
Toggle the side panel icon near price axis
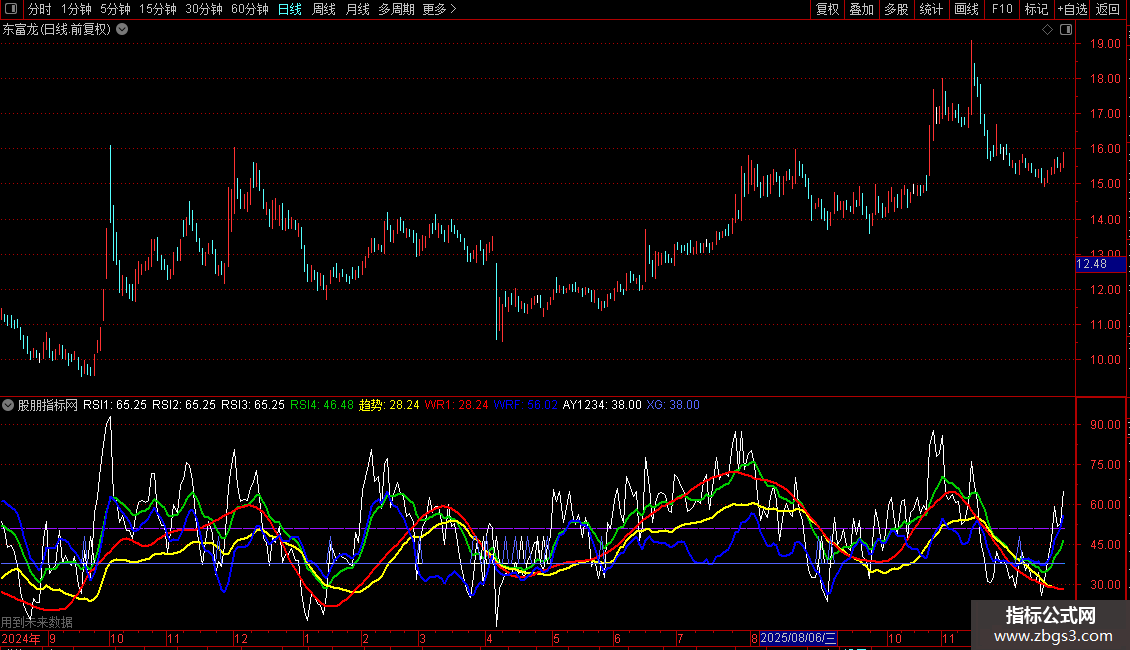[1066, 30]
